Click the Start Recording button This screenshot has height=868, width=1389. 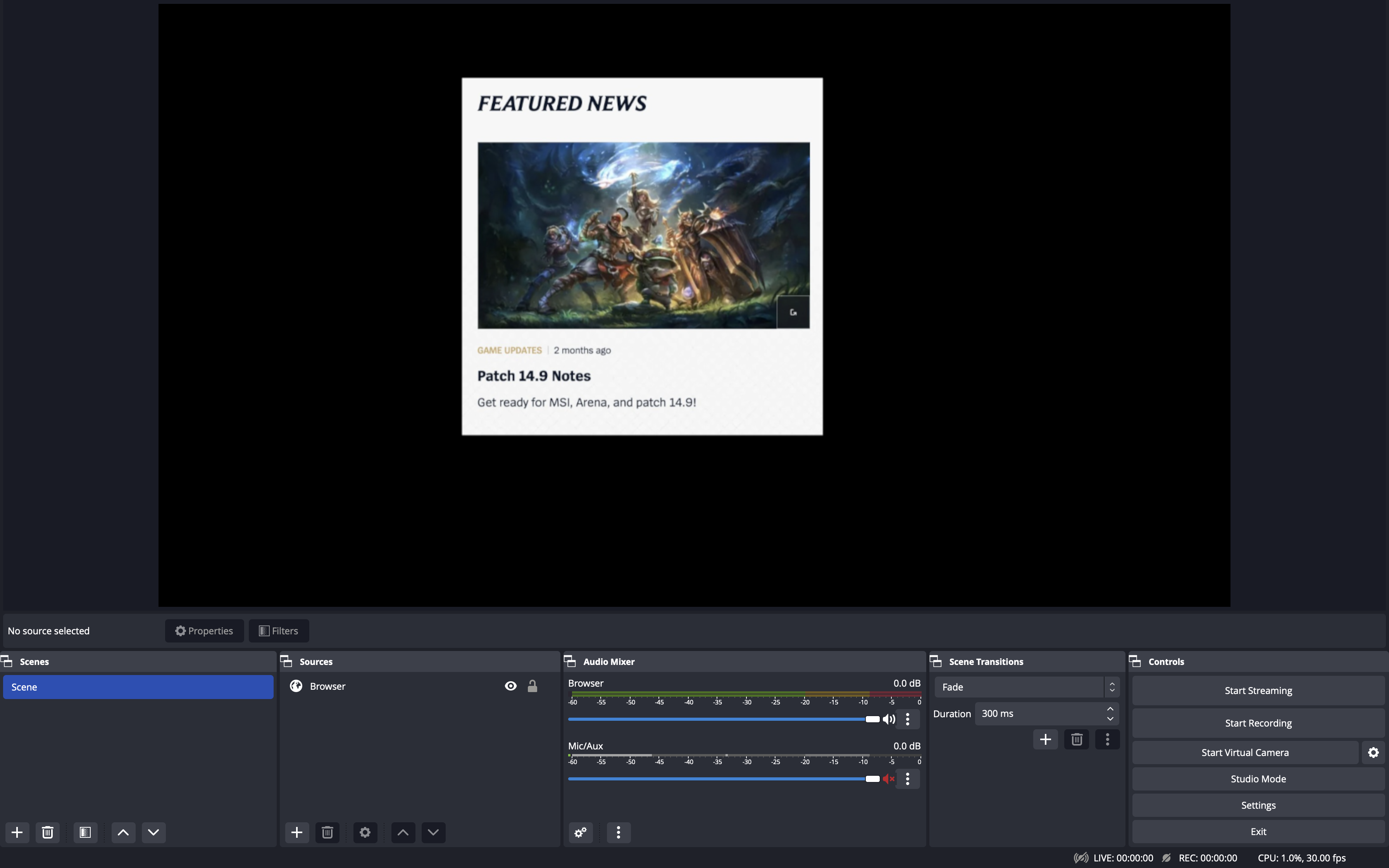point(1258,723)
